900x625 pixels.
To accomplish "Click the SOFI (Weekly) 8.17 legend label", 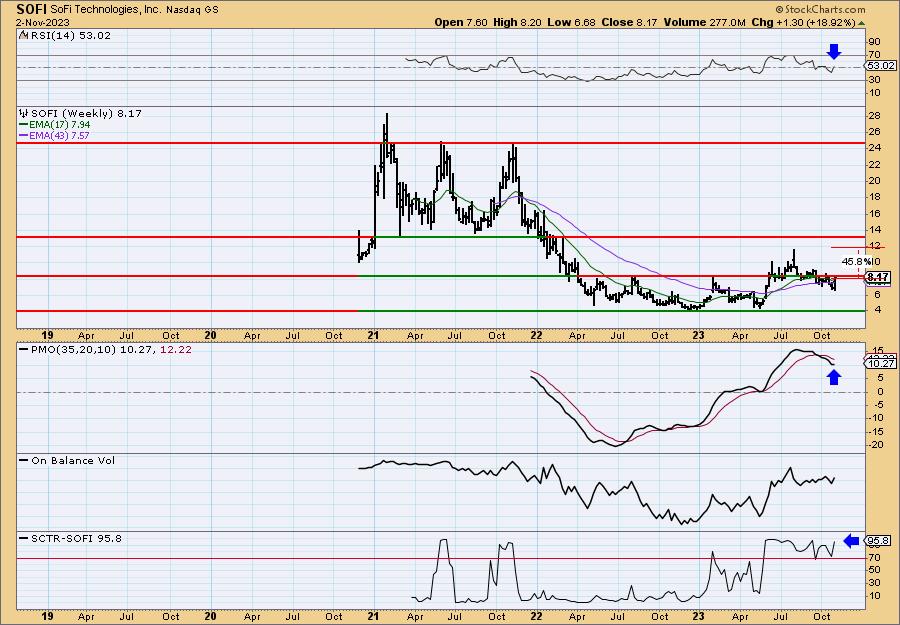I will point(86,114).
